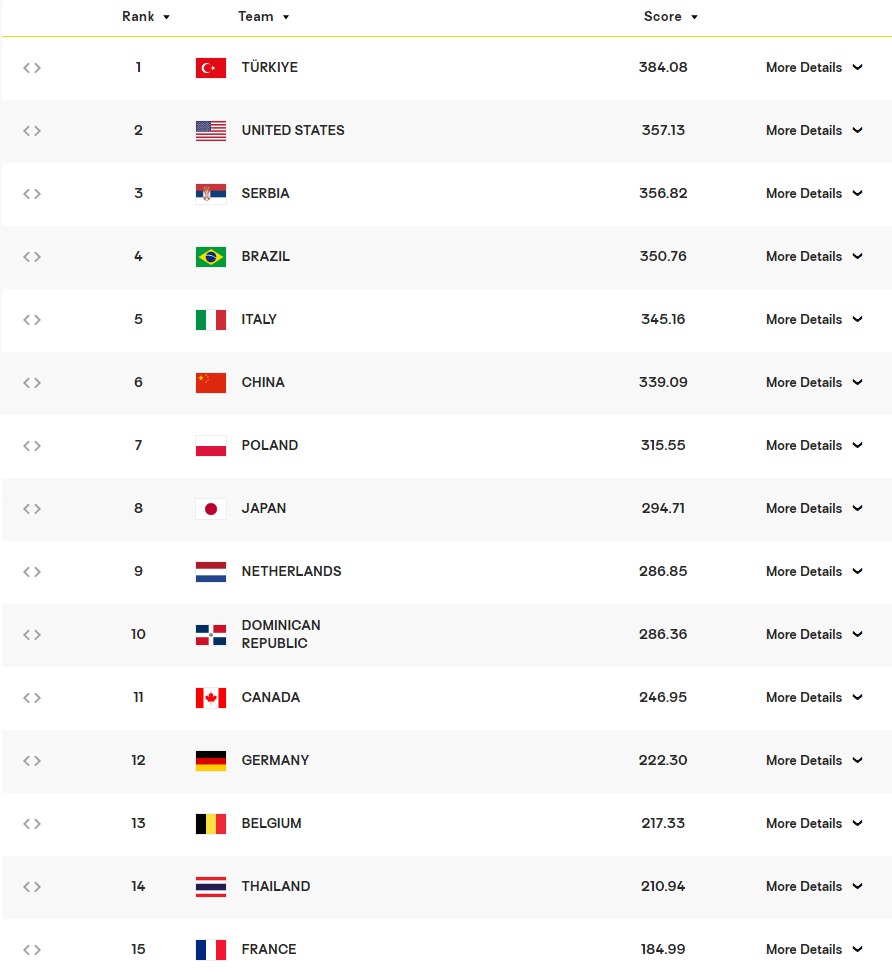Sort table by Rank column
Viewport: 892px width, 972px height.
click(146, 17)
